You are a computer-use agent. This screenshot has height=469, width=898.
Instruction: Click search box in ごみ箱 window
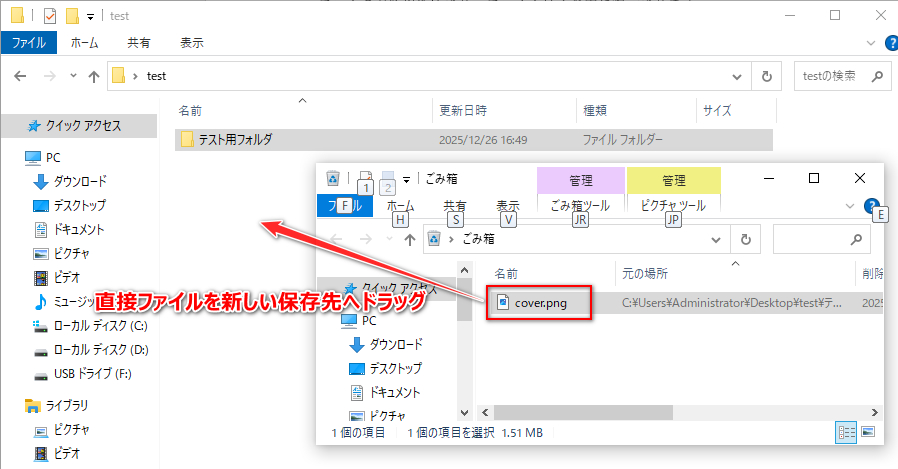[x=821, y=239]
